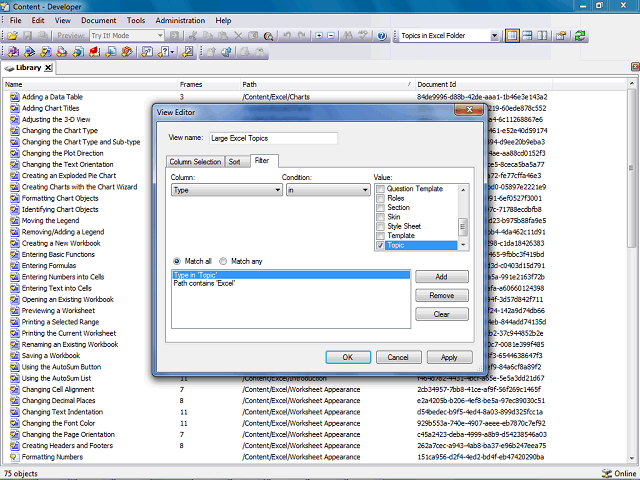Click the new Section icon with arrow
This screenshot has width=640, height=480.
[29, 52]
